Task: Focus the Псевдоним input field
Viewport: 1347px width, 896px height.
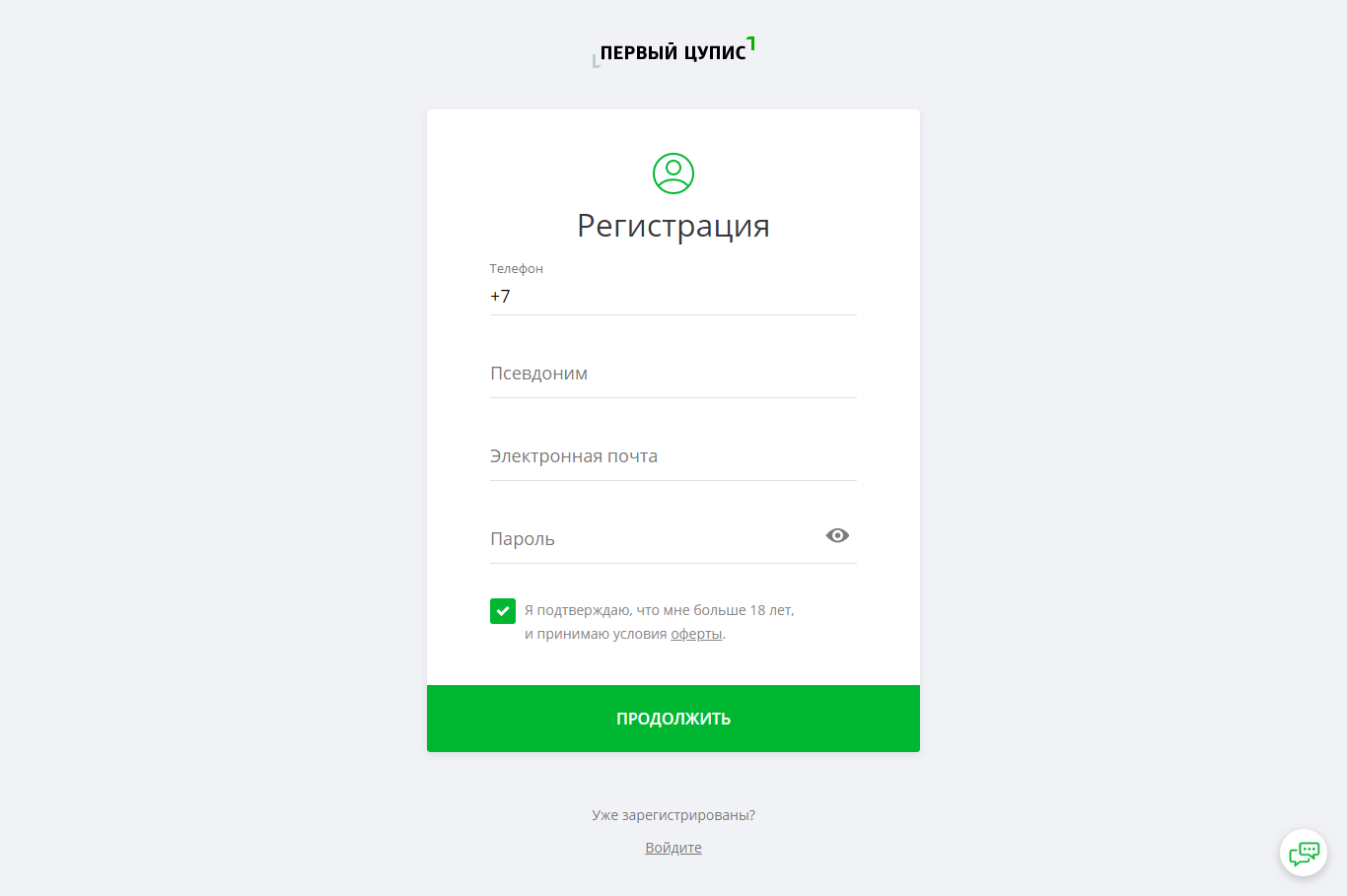Action: [673, 374]
